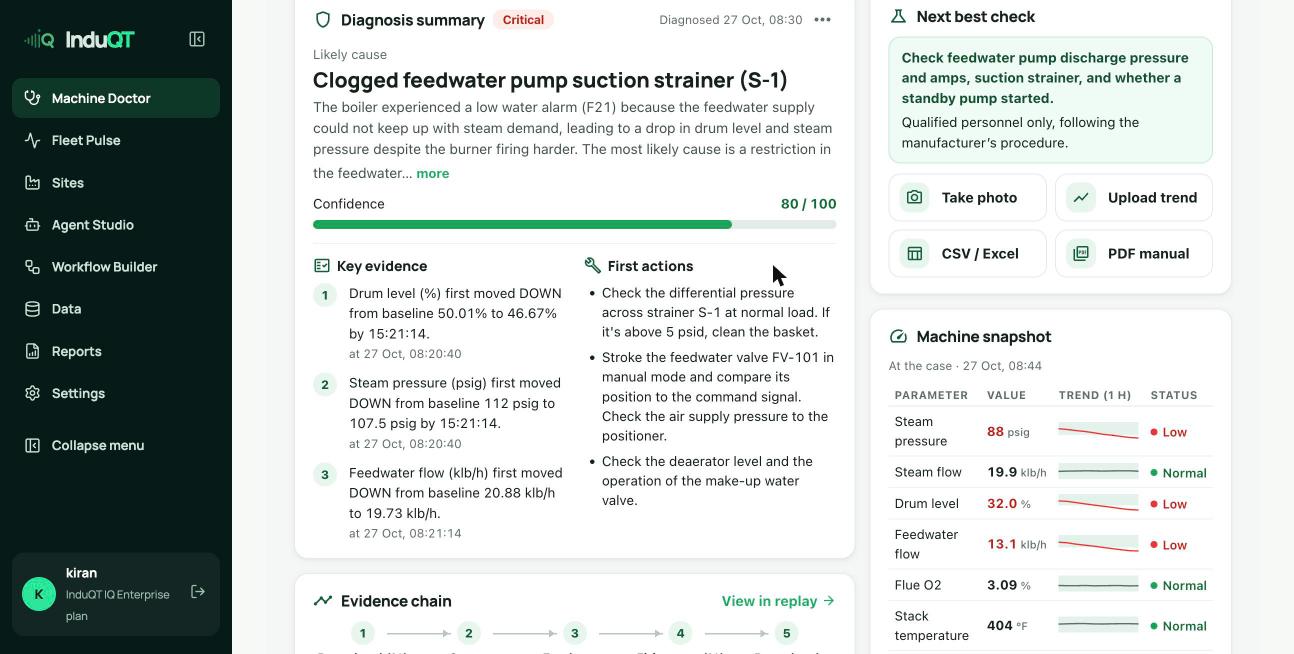Click the Critical severity badge
The height and width of the screenshot is (654, 1294).
(x=523, y=20)
